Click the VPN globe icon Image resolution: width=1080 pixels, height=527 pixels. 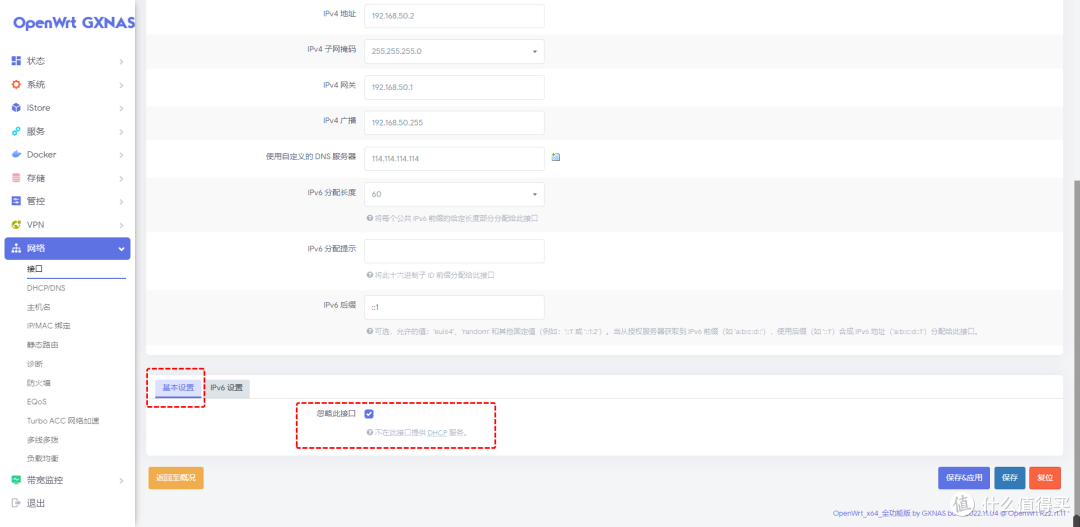pos(17,225)
